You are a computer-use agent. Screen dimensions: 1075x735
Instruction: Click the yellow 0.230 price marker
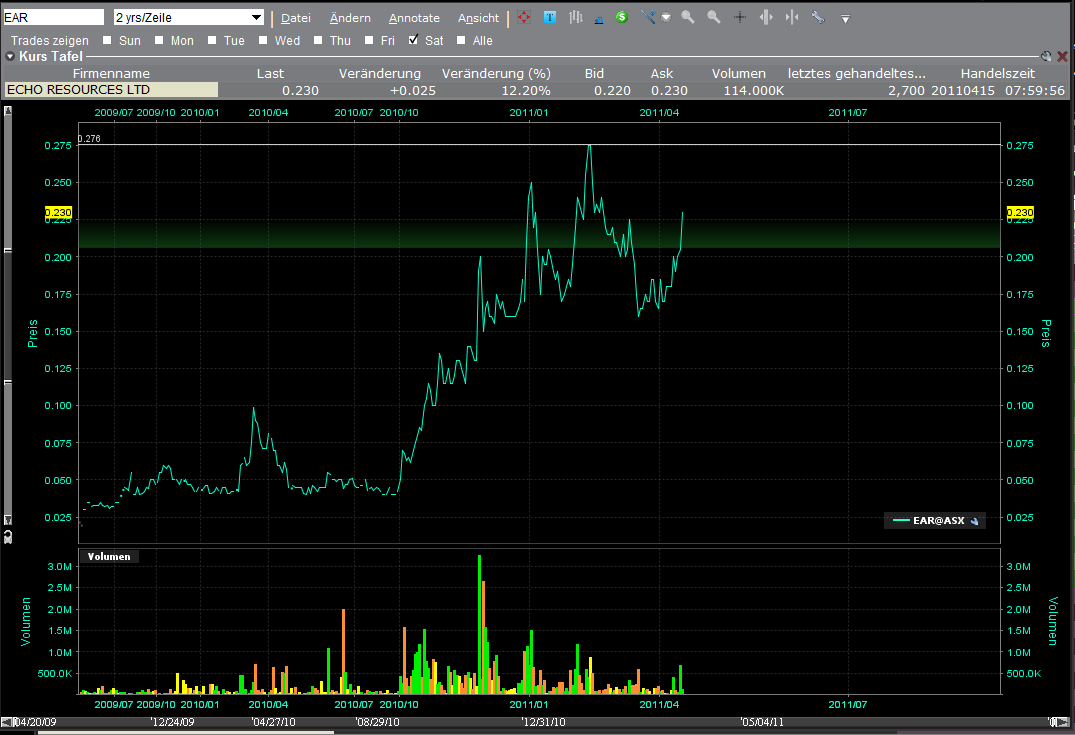(x=58, y=213)
